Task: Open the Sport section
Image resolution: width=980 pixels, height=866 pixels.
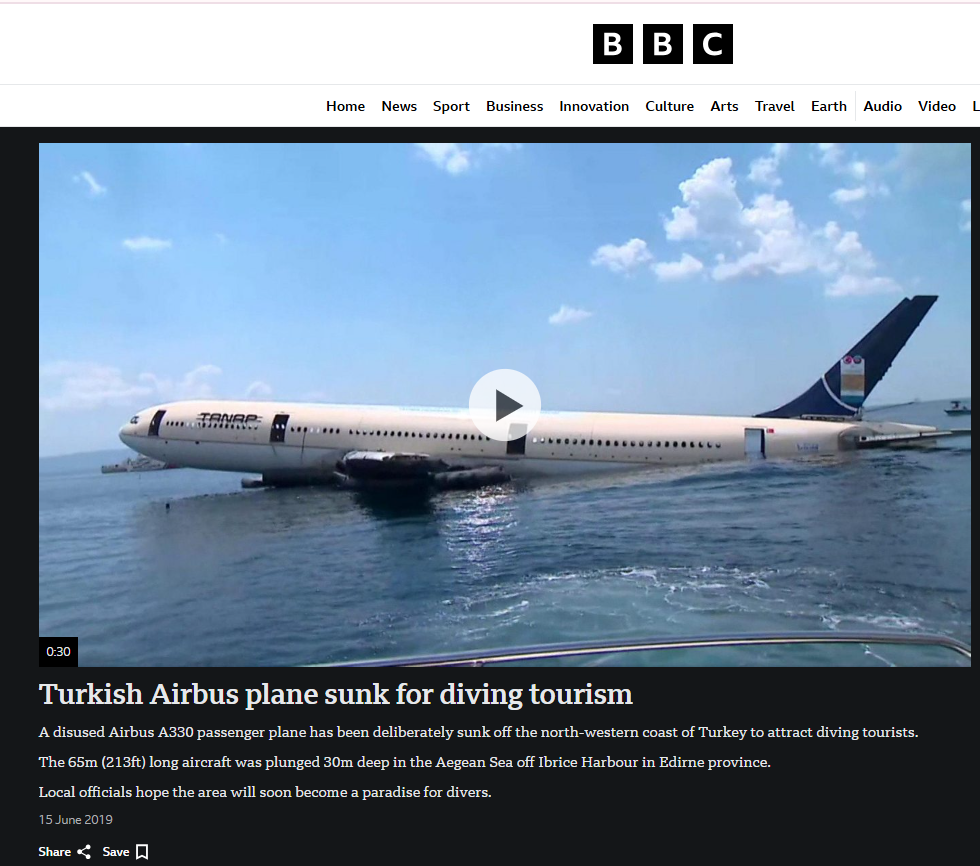Action: point(451,106)
